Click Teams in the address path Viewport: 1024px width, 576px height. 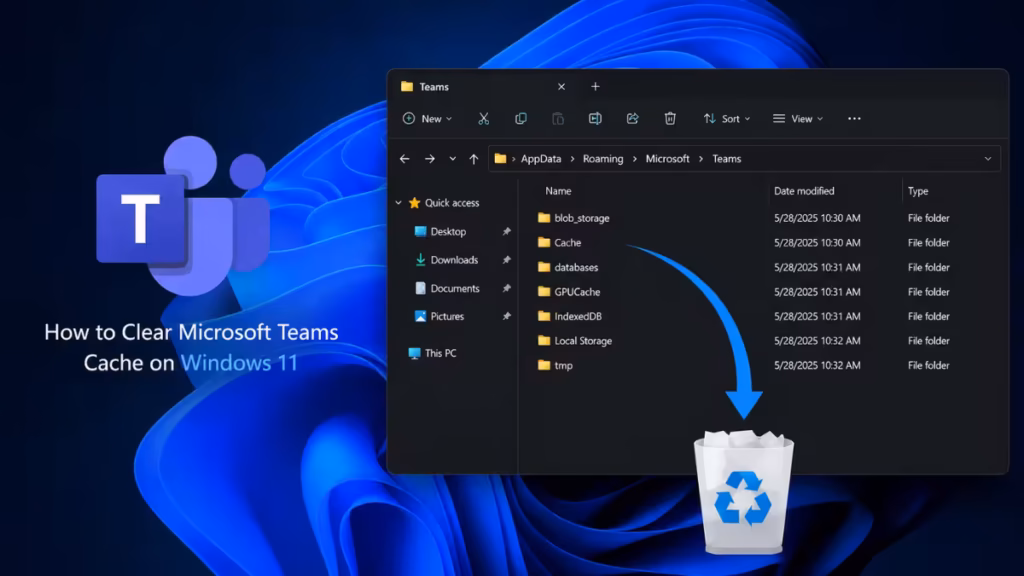tap(727, 159)
